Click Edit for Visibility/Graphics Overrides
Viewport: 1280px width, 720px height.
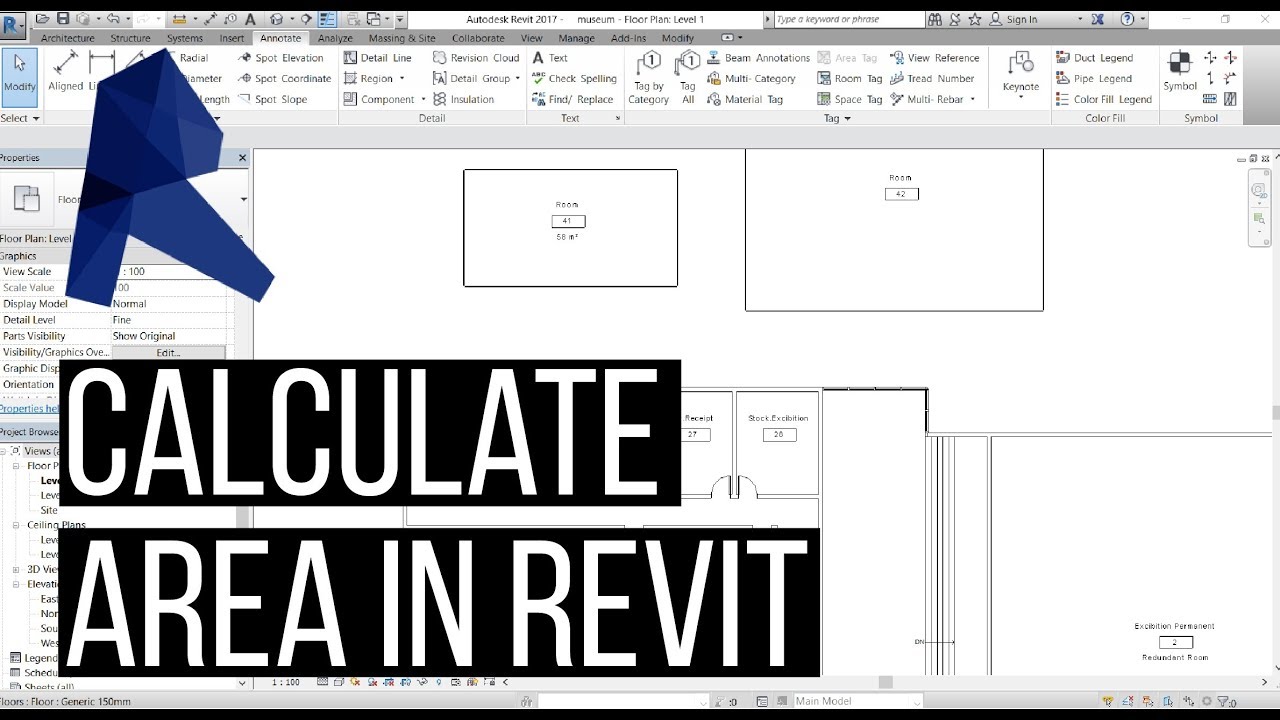point(168,353)
